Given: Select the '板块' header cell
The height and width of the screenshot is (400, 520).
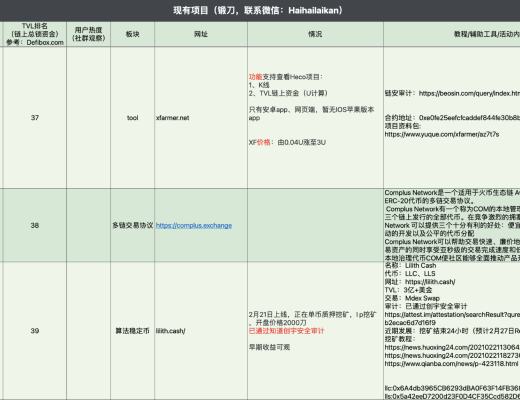Looking at the screenshot, I should click(132, 34).
